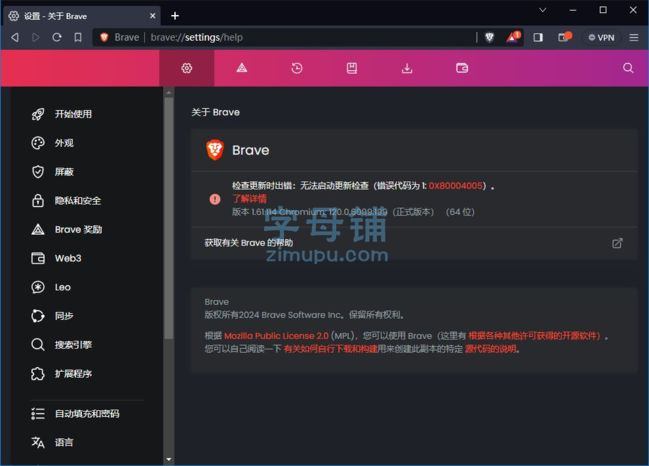
Task: Toggle the sidebar panel button
Action: (538, 38)
